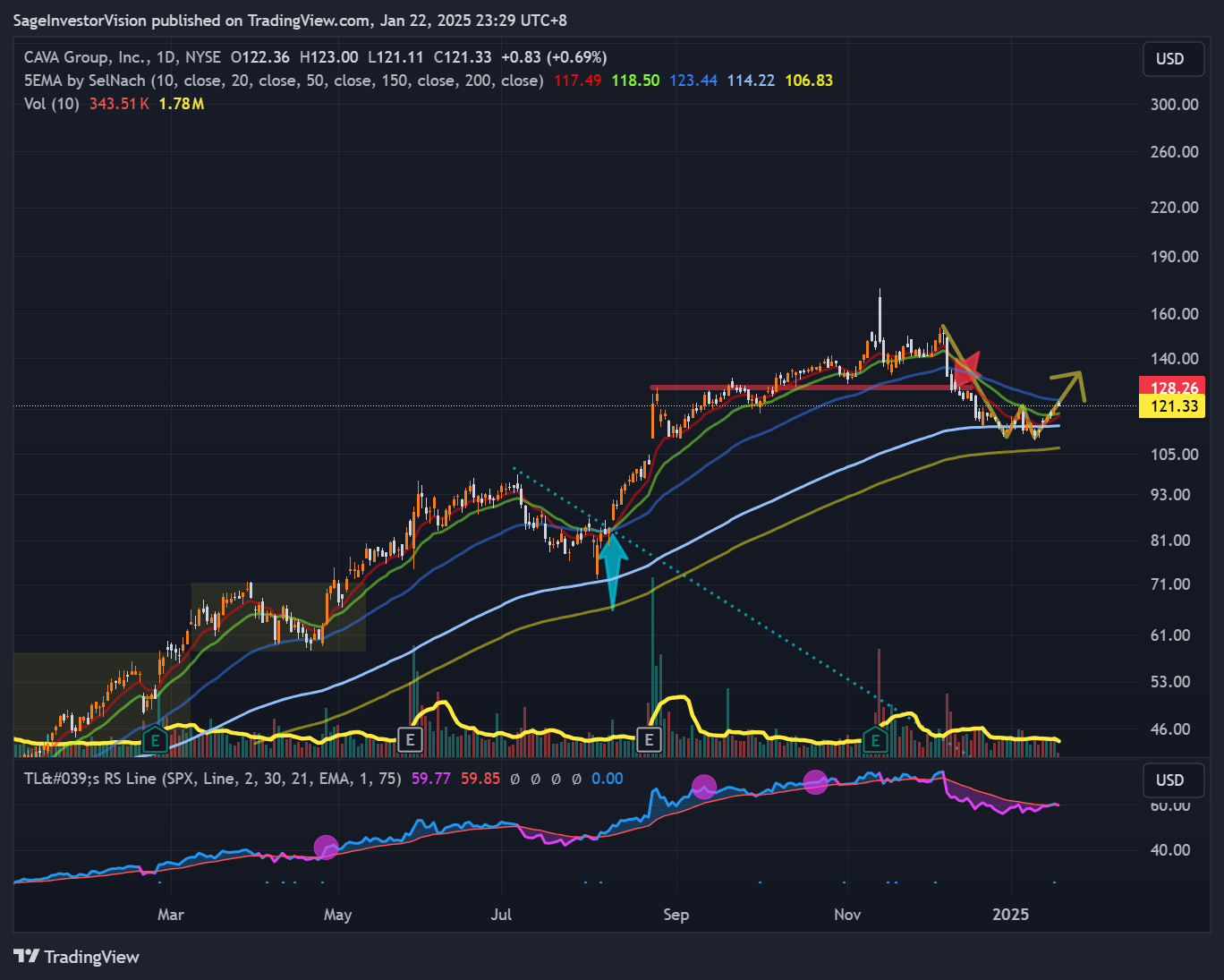Select the TL's RS Line indicator legend

213,779
